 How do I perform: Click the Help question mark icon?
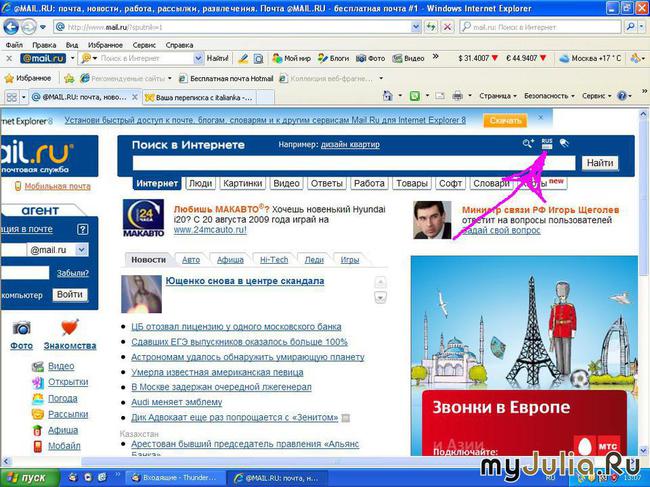coord(622,96)
